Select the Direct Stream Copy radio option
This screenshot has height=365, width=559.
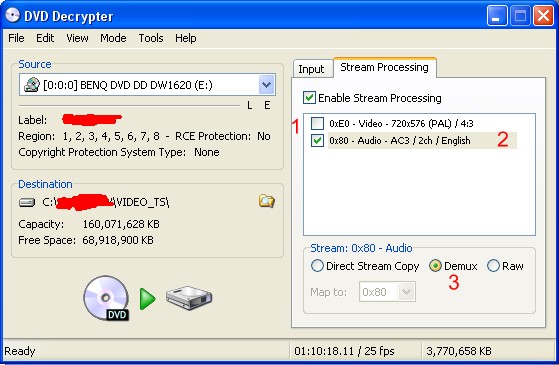[x=317, y=266]
